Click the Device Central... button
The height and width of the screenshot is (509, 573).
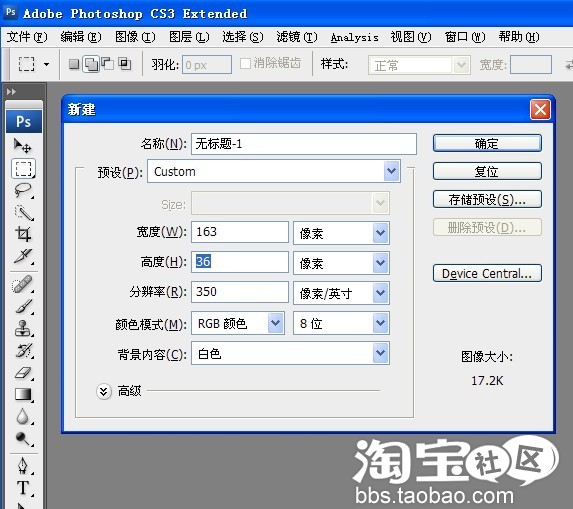pos(487,273)
